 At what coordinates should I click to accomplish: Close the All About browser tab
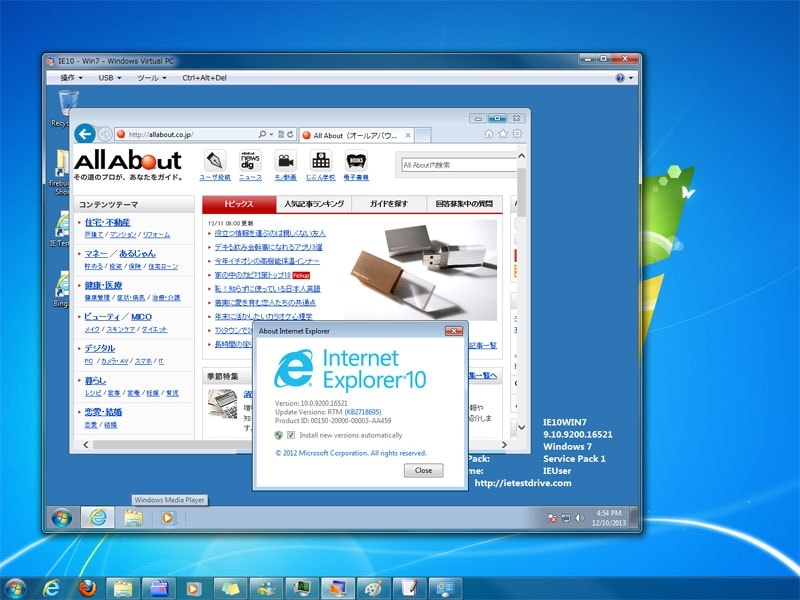point(408,135)
